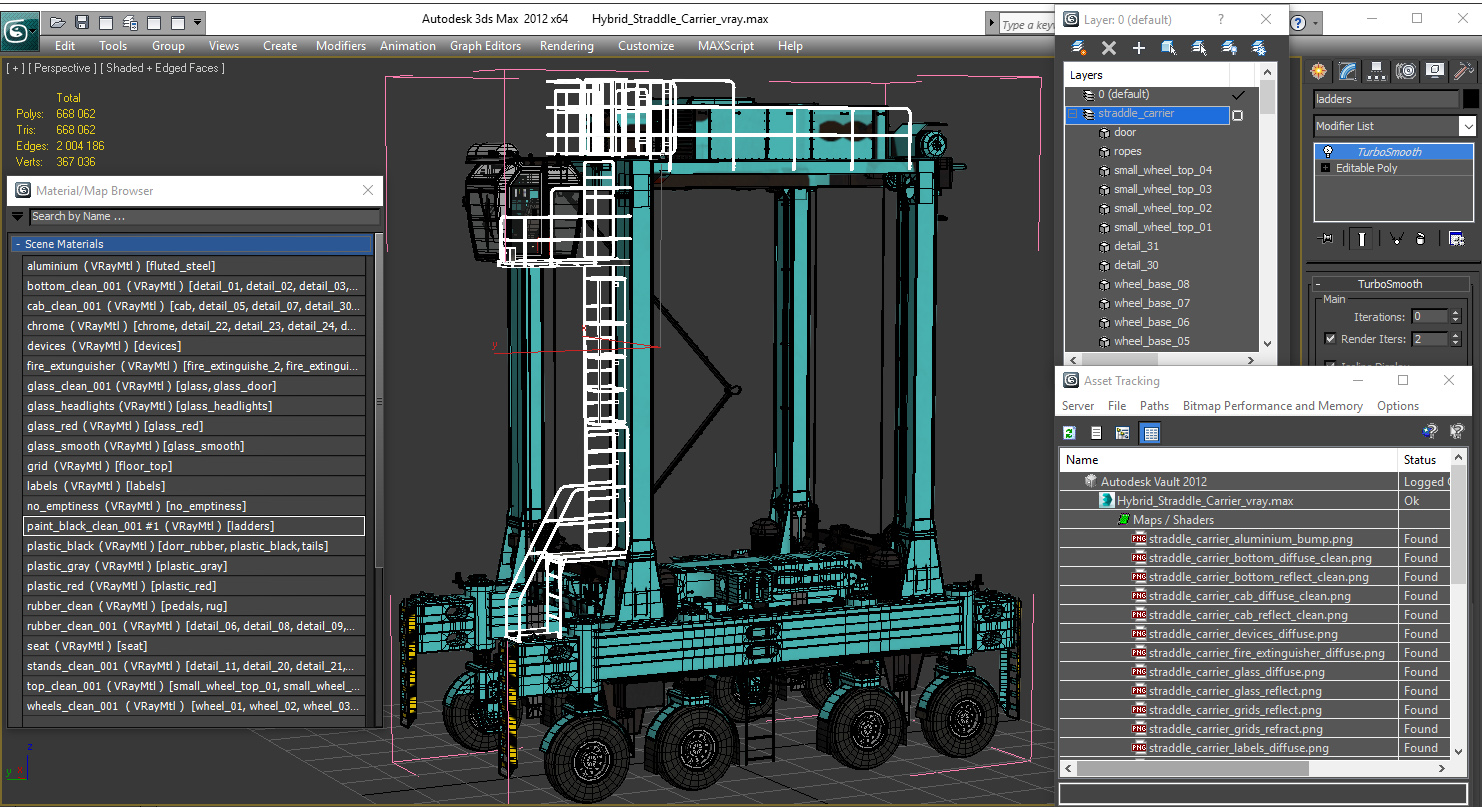Open the Rendering menu
Viewport: 1482px width, 810px height.
(x=567, y=46)
